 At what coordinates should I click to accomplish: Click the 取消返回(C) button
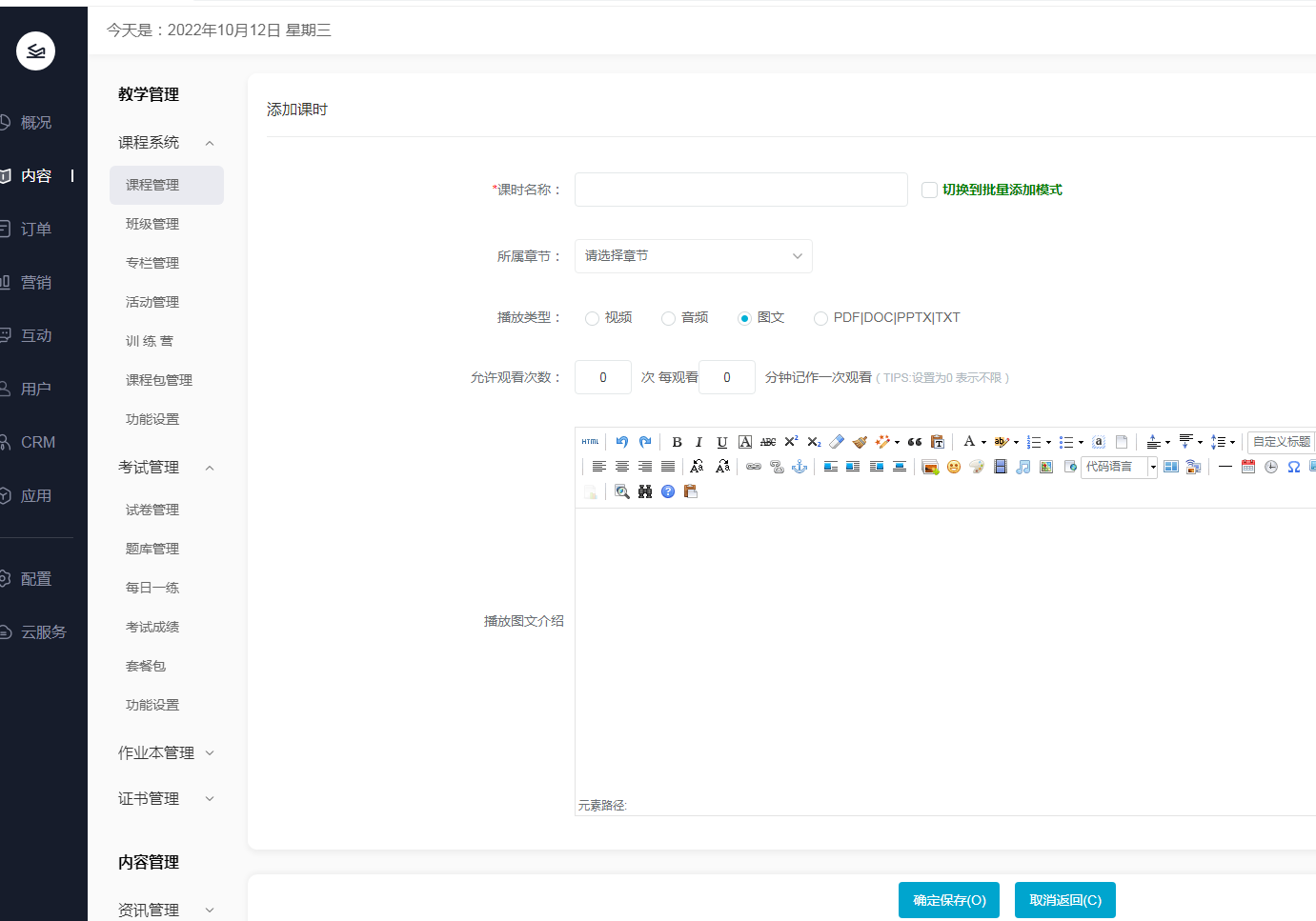1064,900
